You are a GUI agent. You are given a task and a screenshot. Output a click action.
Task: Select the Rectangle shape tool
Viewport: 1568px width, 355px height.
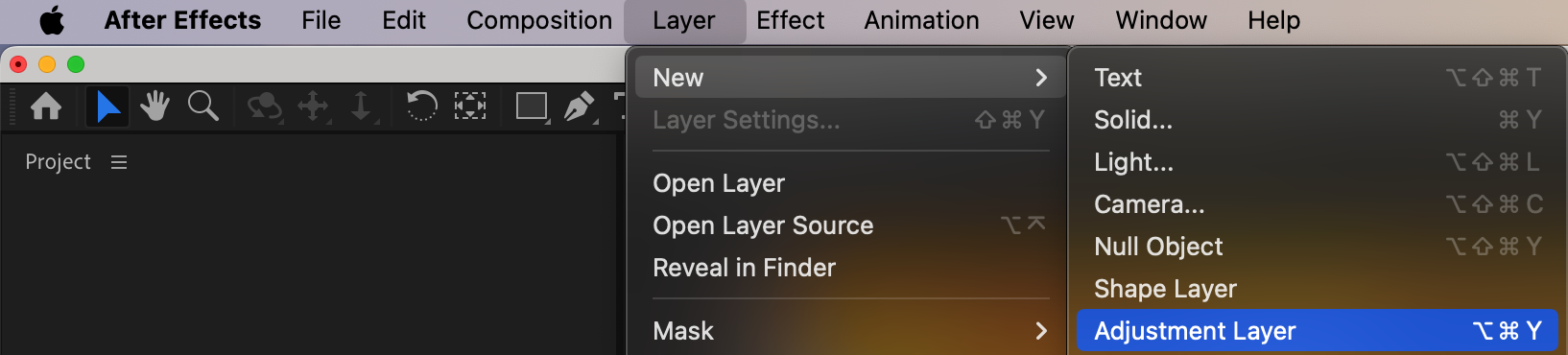(532, 106)
